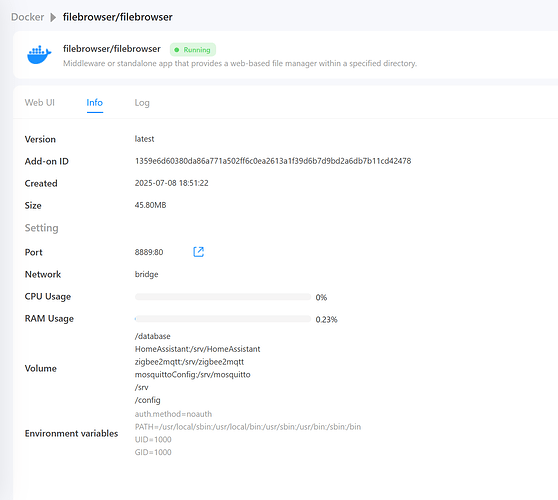Click the Port label
Viewport: 558px width, 500px height.
[33, 252]
